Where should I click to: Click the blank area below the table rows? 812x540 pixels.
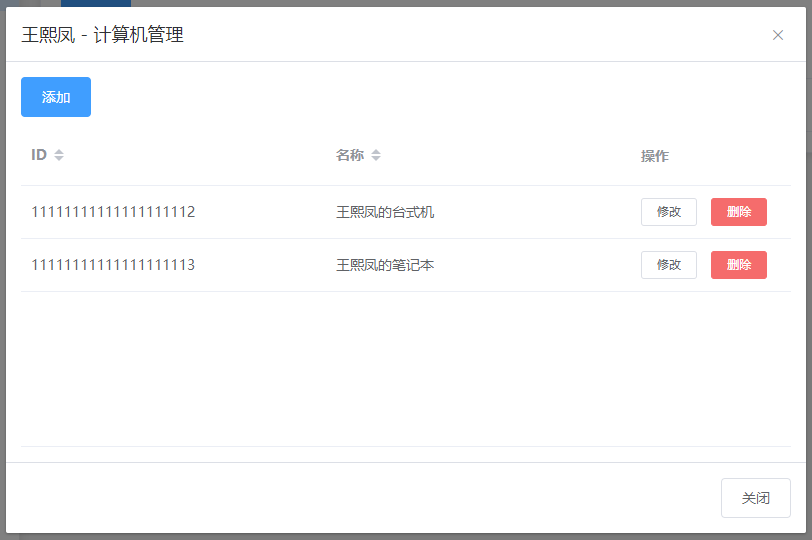pos(405,370)
